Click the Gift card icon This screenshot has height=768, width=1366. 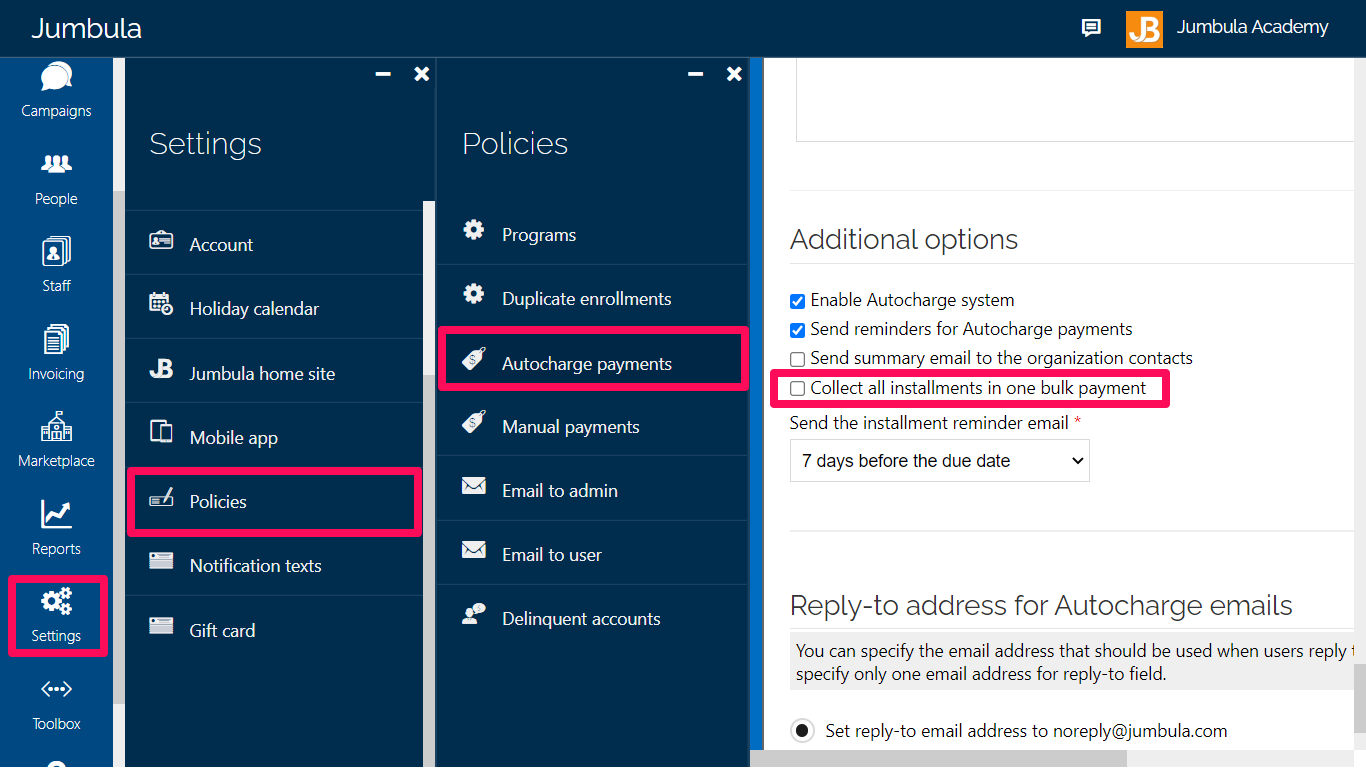[161, 626]
